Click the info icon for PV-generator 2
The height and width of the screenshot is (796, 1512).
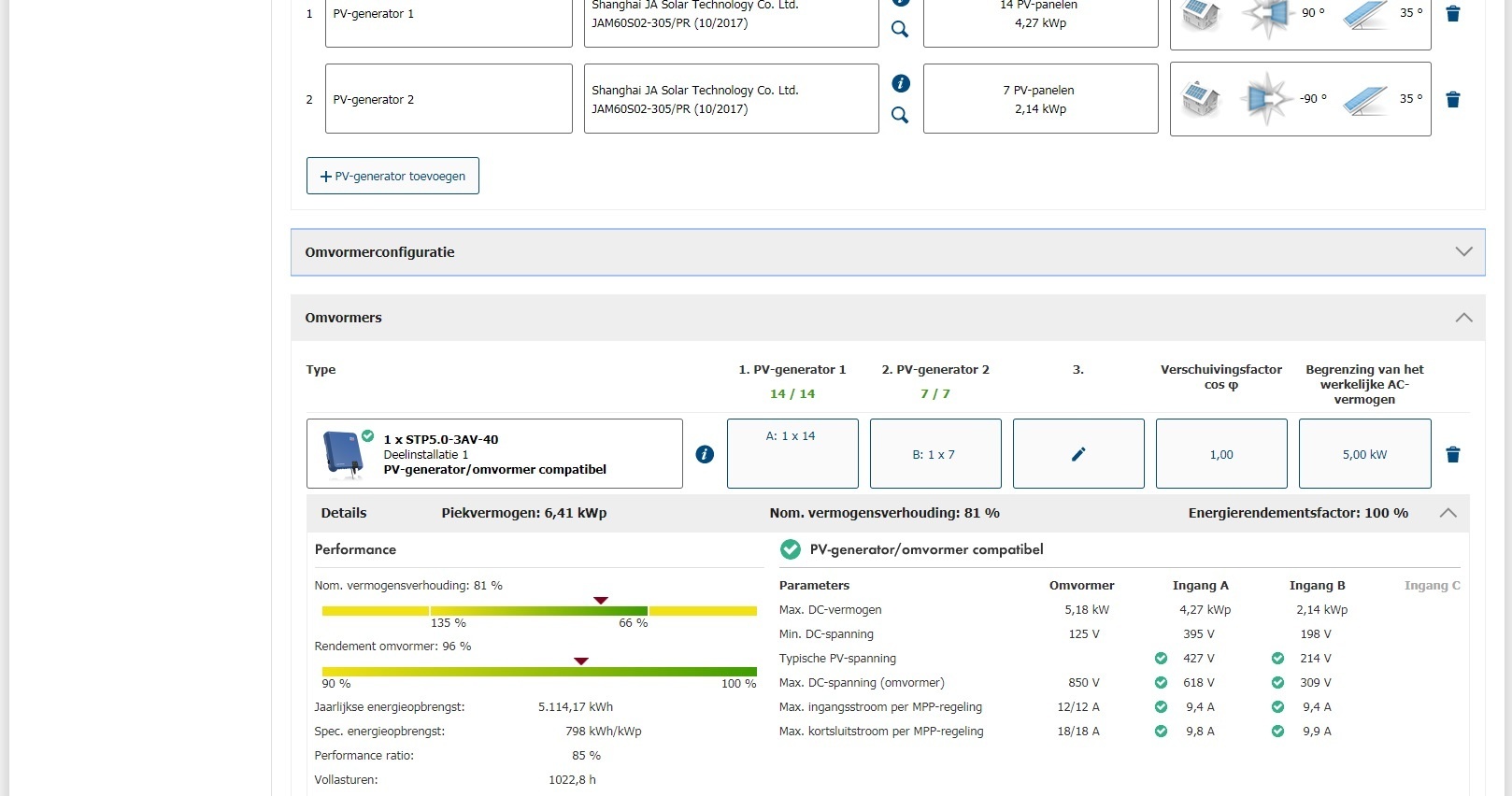(901, 83)
